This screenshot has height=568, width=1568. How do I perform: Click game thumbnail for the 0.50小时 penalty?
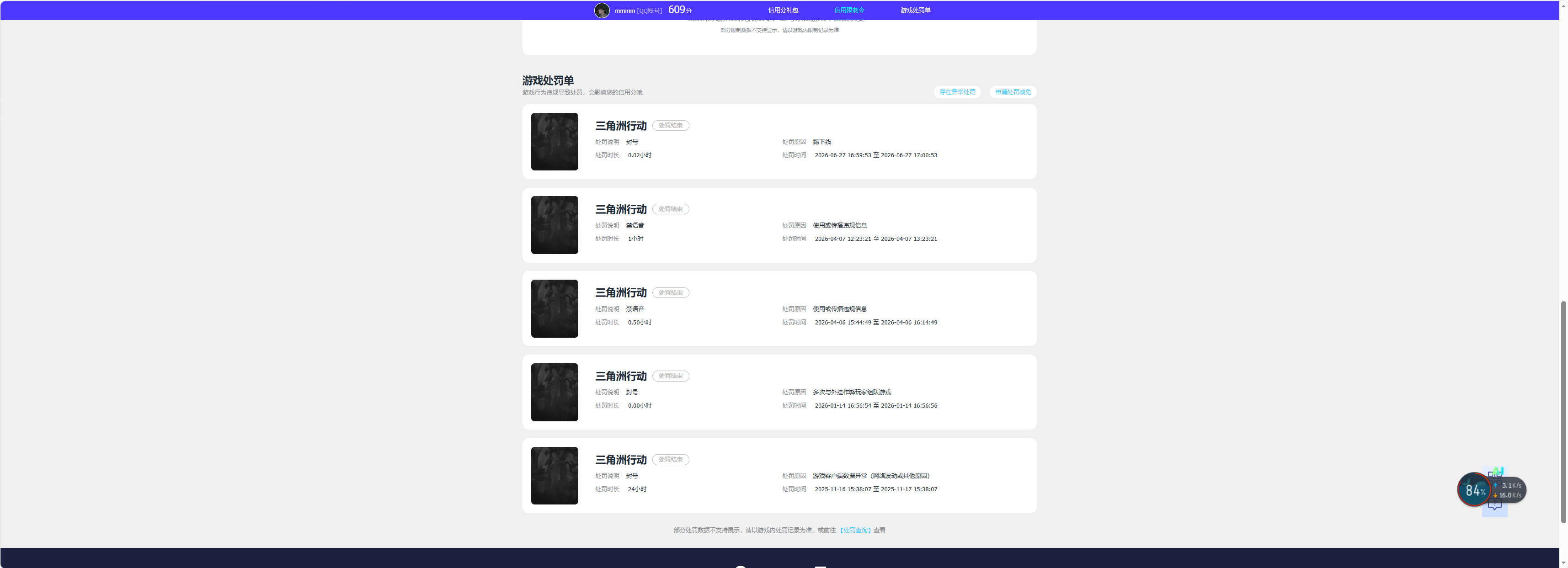[x=555, y=309]
